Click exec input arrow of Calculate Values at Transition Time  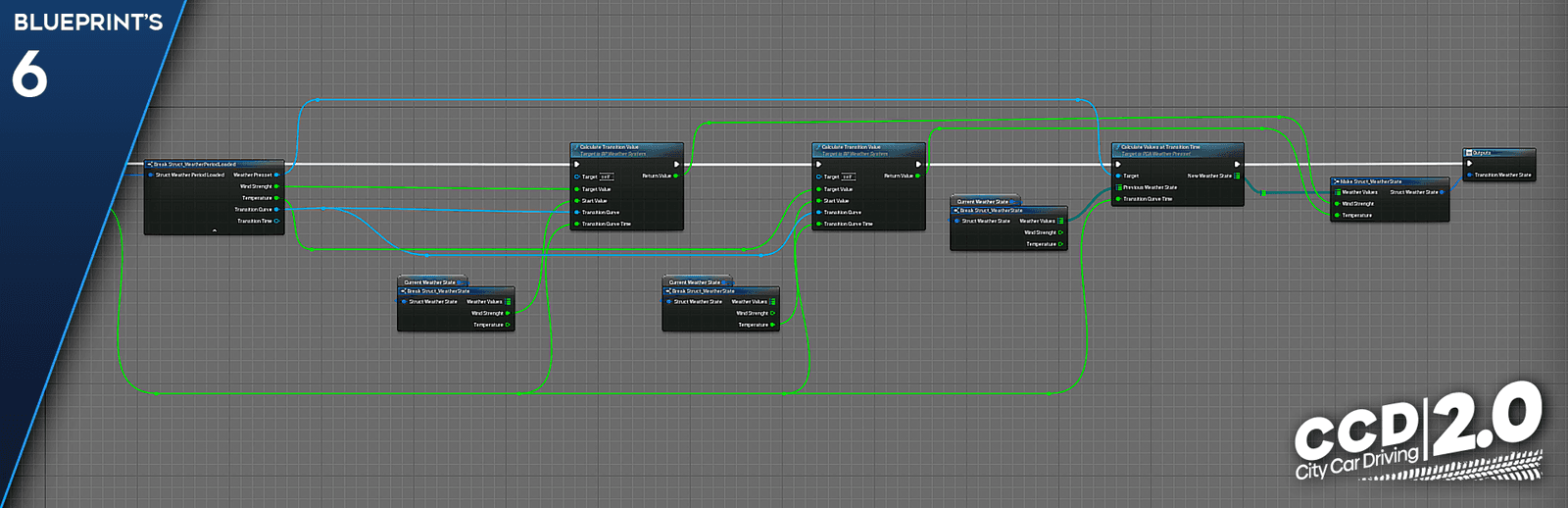click(1118, 164)
